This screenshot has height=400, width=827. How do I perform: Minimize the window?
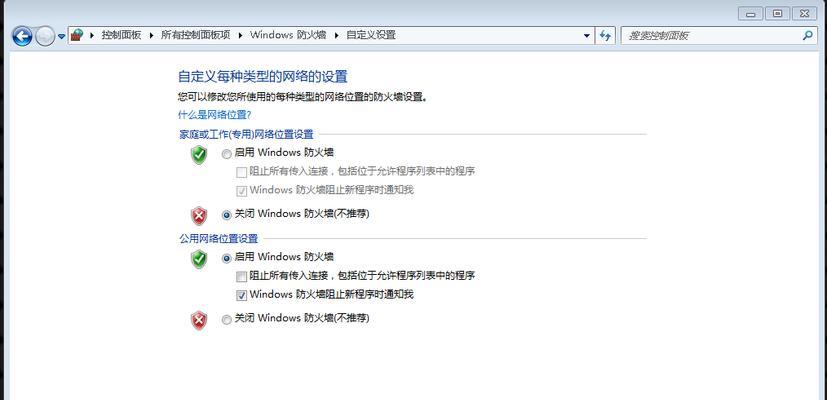click(x=751, y=14)
